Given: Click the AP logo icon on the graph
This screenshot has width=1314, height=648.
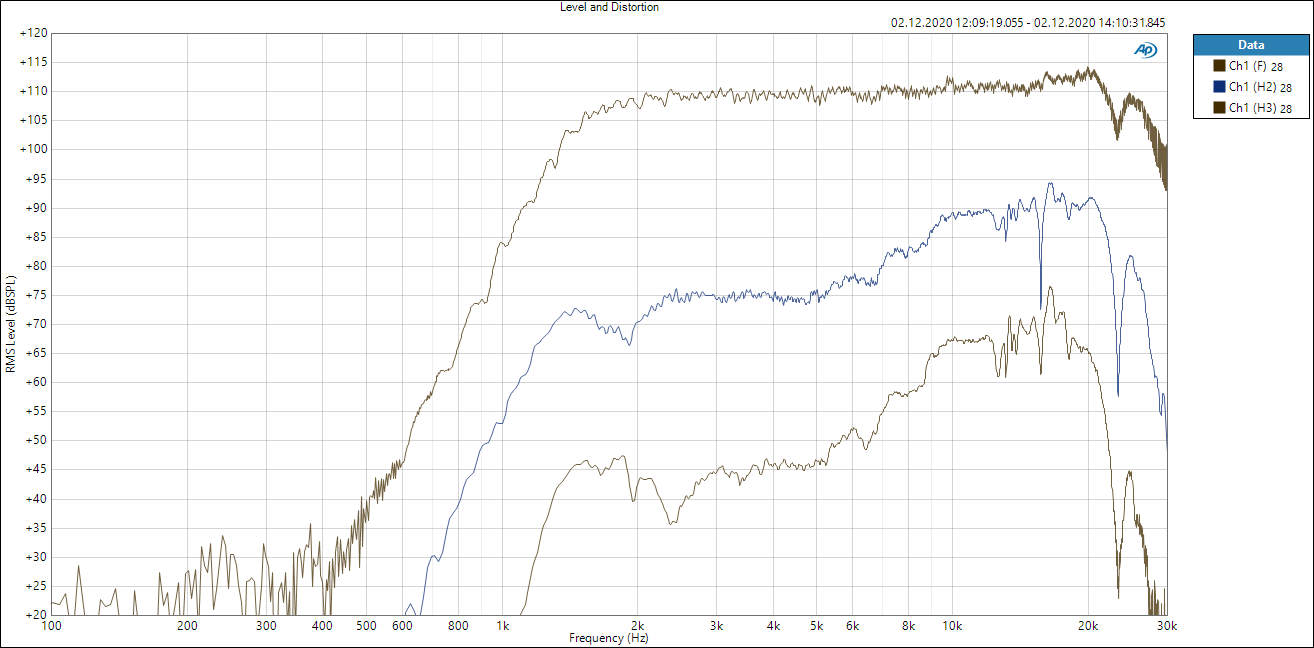Looking at the screenshot, I should pos(1146,49).
